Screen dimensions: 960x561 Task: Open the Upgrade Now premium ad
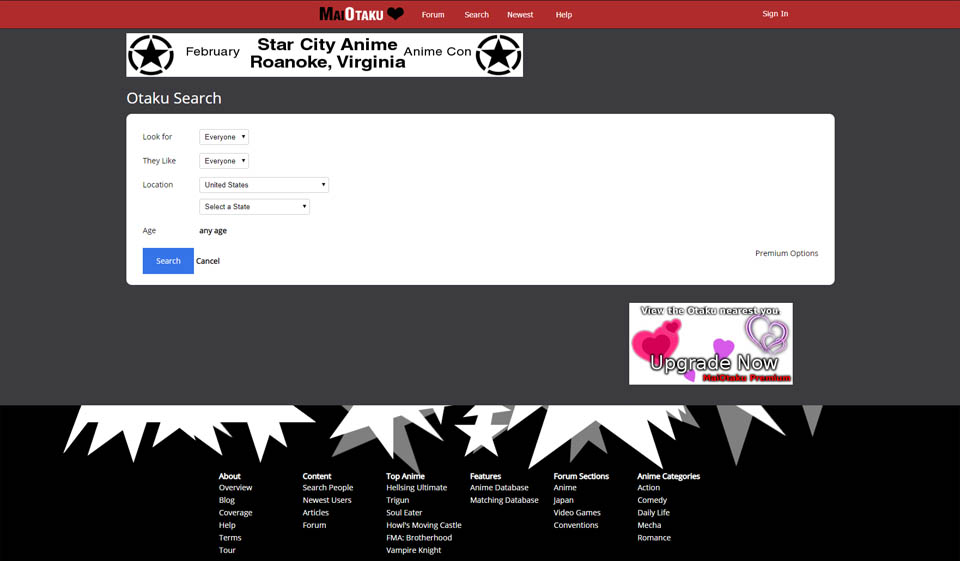click(x=710, y=344)
